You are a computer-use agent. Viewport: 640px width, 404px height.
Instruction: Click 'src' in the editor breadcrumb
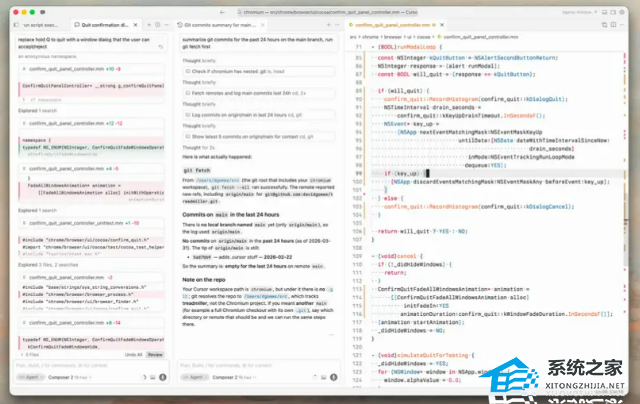pyautogui.click(x=353, y=37)
